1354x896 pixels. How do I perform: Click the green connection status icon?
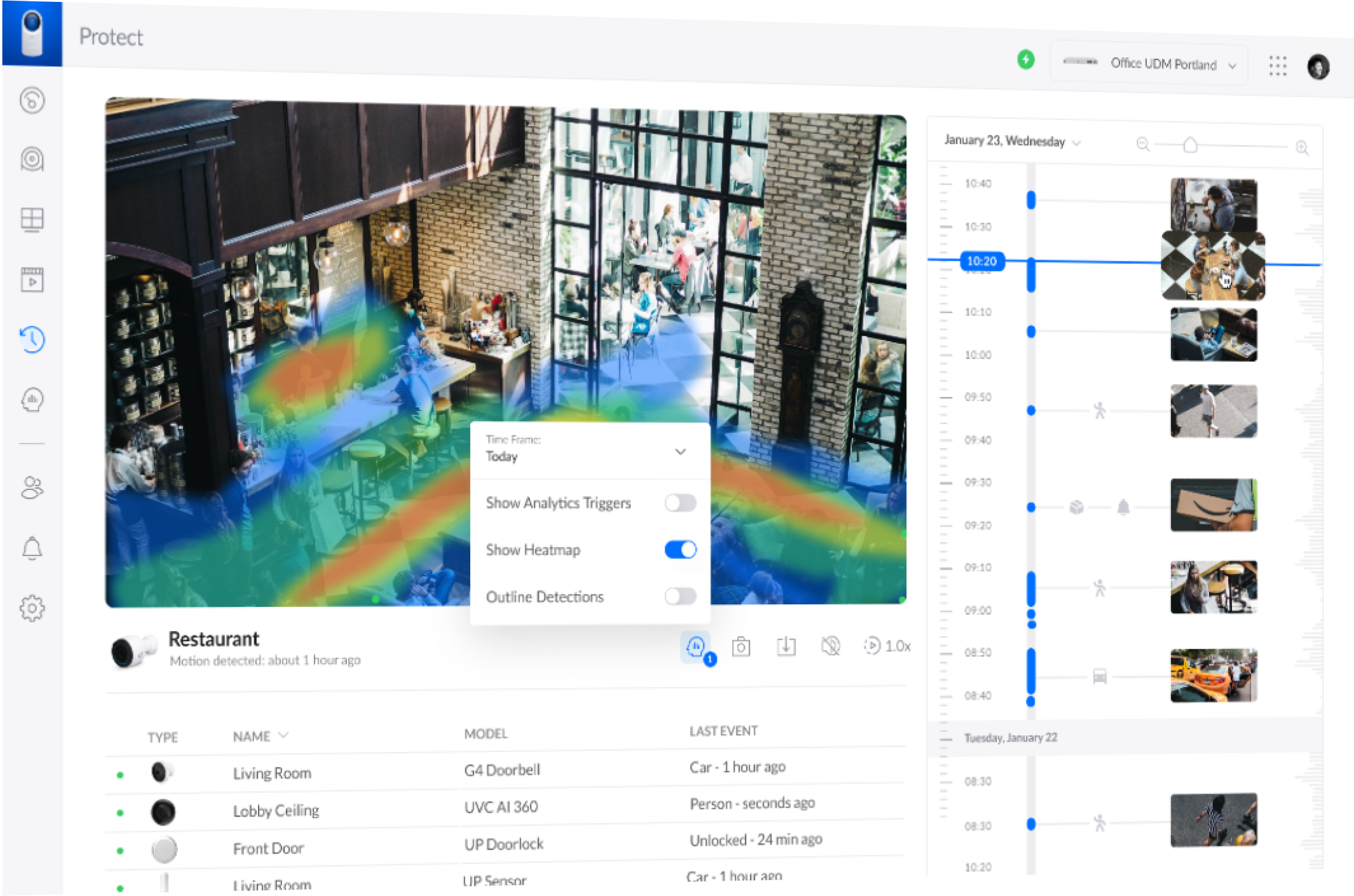pos(1026,60)
